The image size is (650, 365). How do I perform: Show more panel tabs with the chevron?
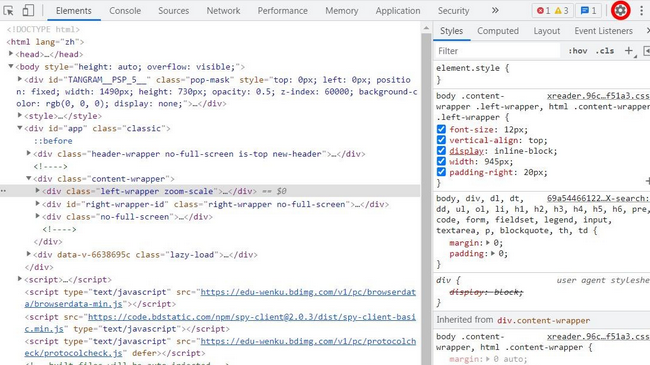point(495,10)
